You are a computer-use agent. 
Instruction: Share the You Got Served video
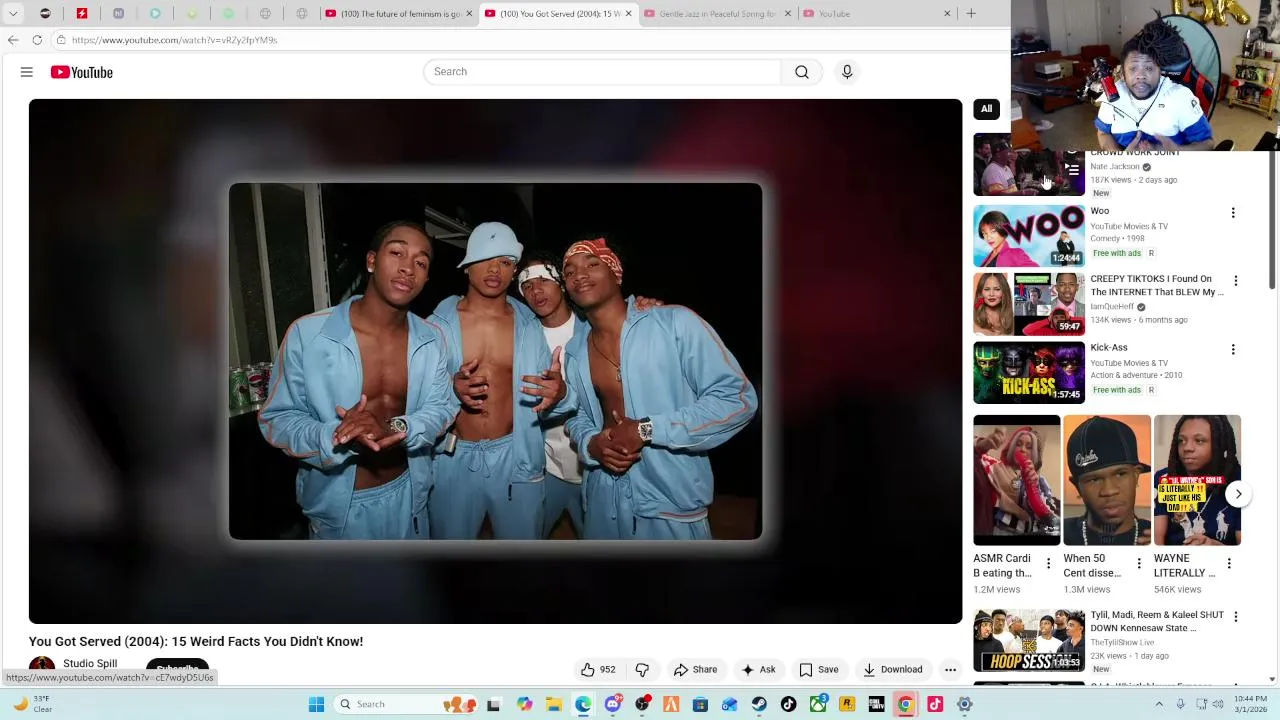tap(695, 670)
